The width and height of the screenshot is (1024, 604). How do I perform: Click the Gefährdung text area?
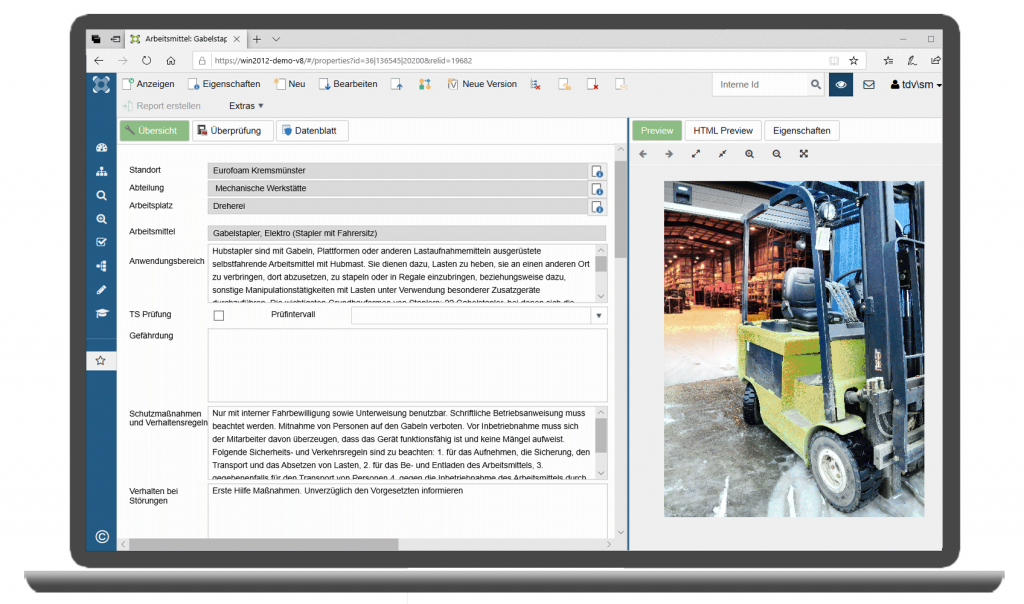coord(408,365)
